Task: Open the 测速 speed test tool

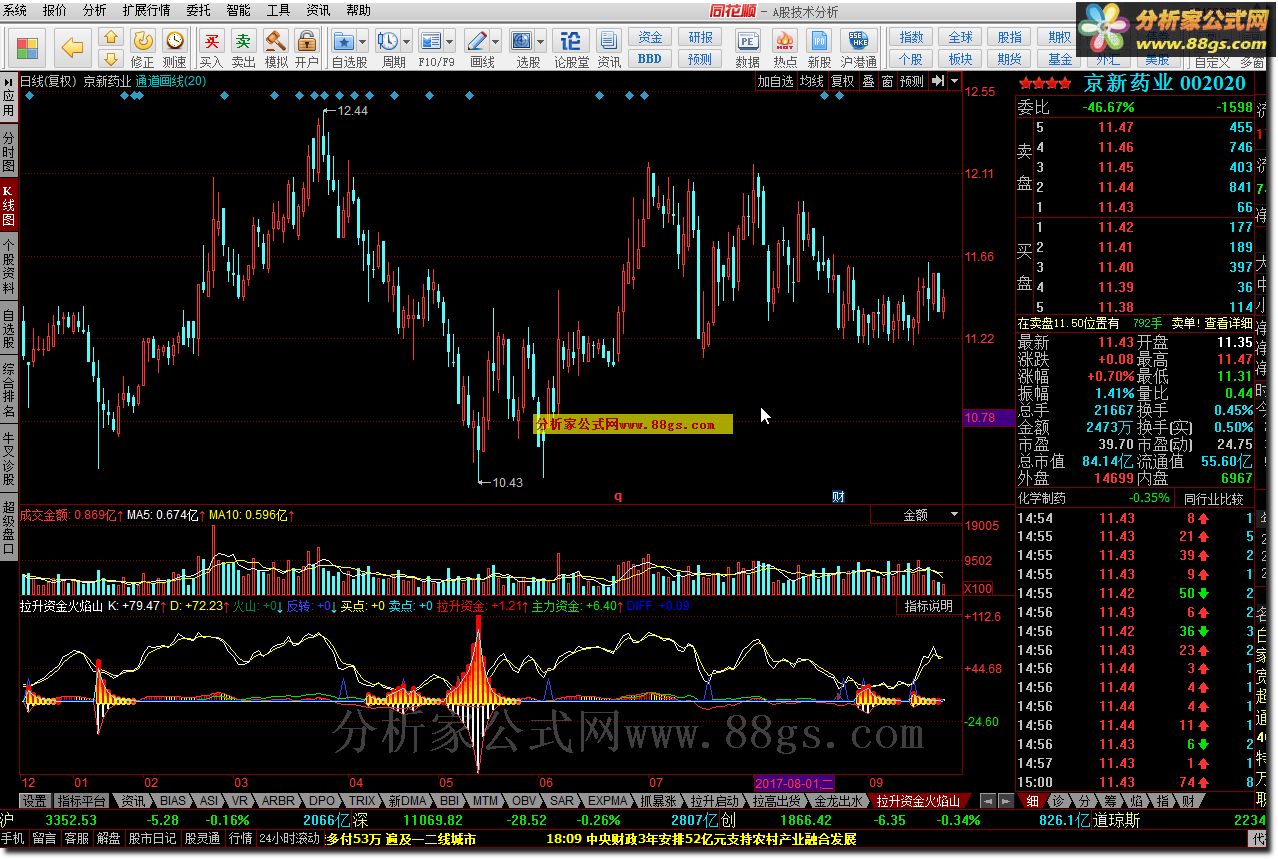Action: click(175, 48)
